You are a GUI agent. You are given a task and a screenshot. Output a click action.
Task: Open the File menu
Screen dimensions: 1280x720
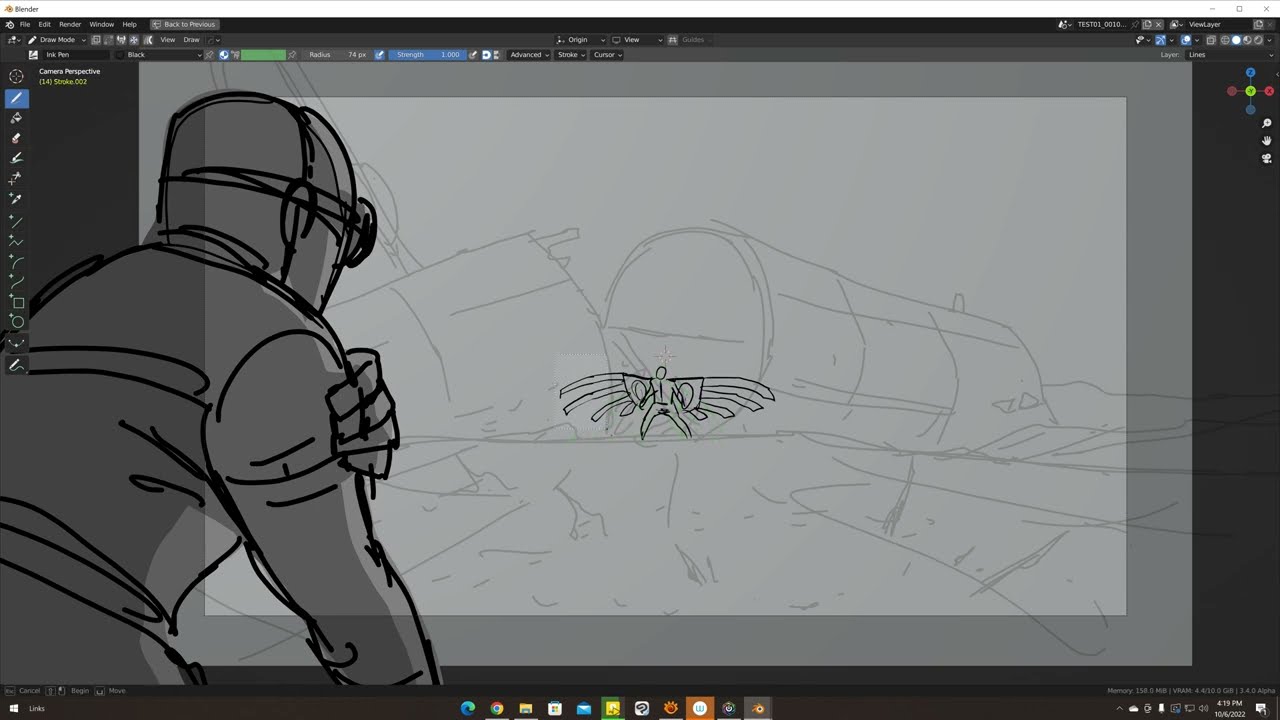pyautogui.click(x=25, y=24)
